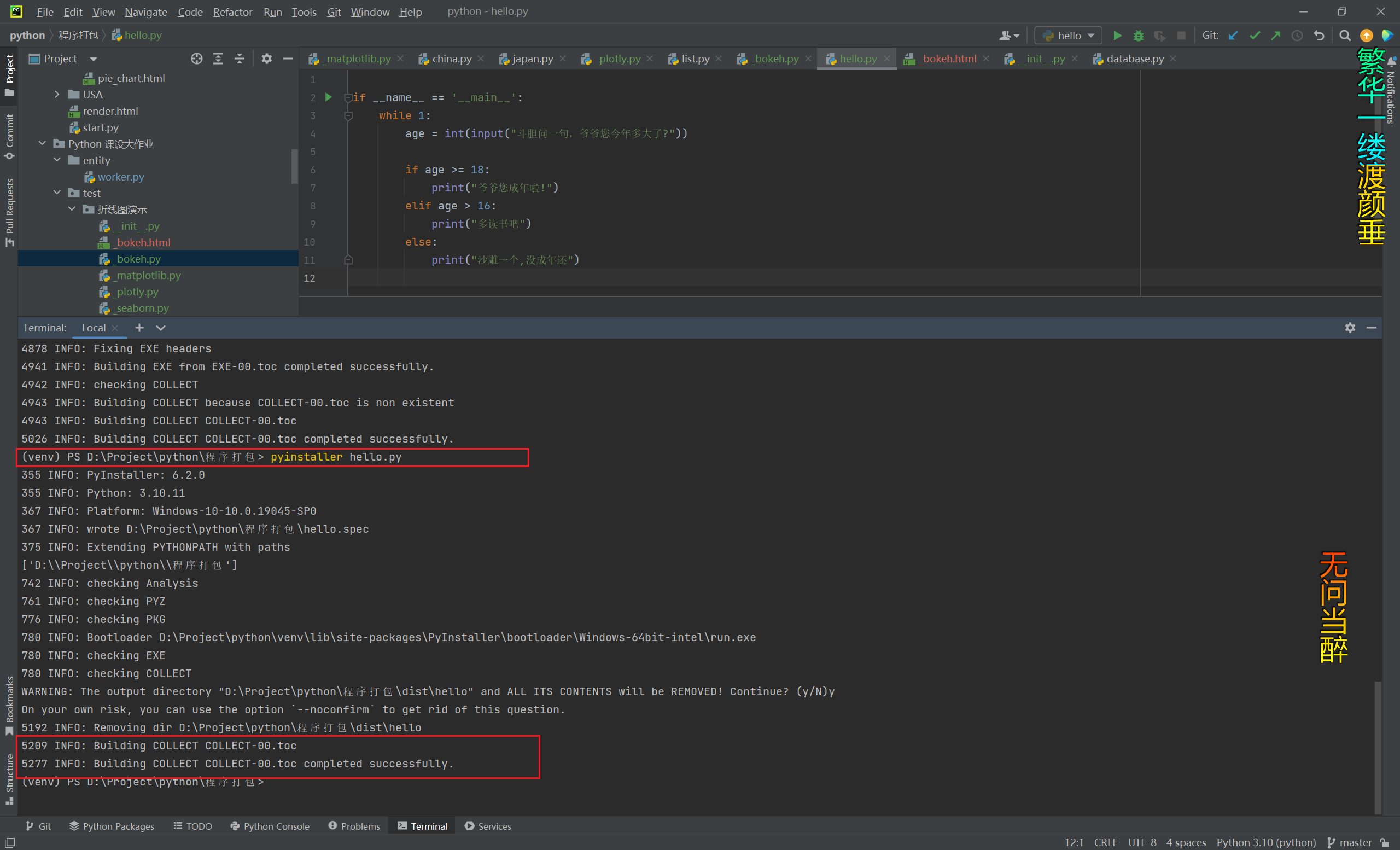Open the Notifications side panel
The image size is (1400, 850).
(1391, 90)
